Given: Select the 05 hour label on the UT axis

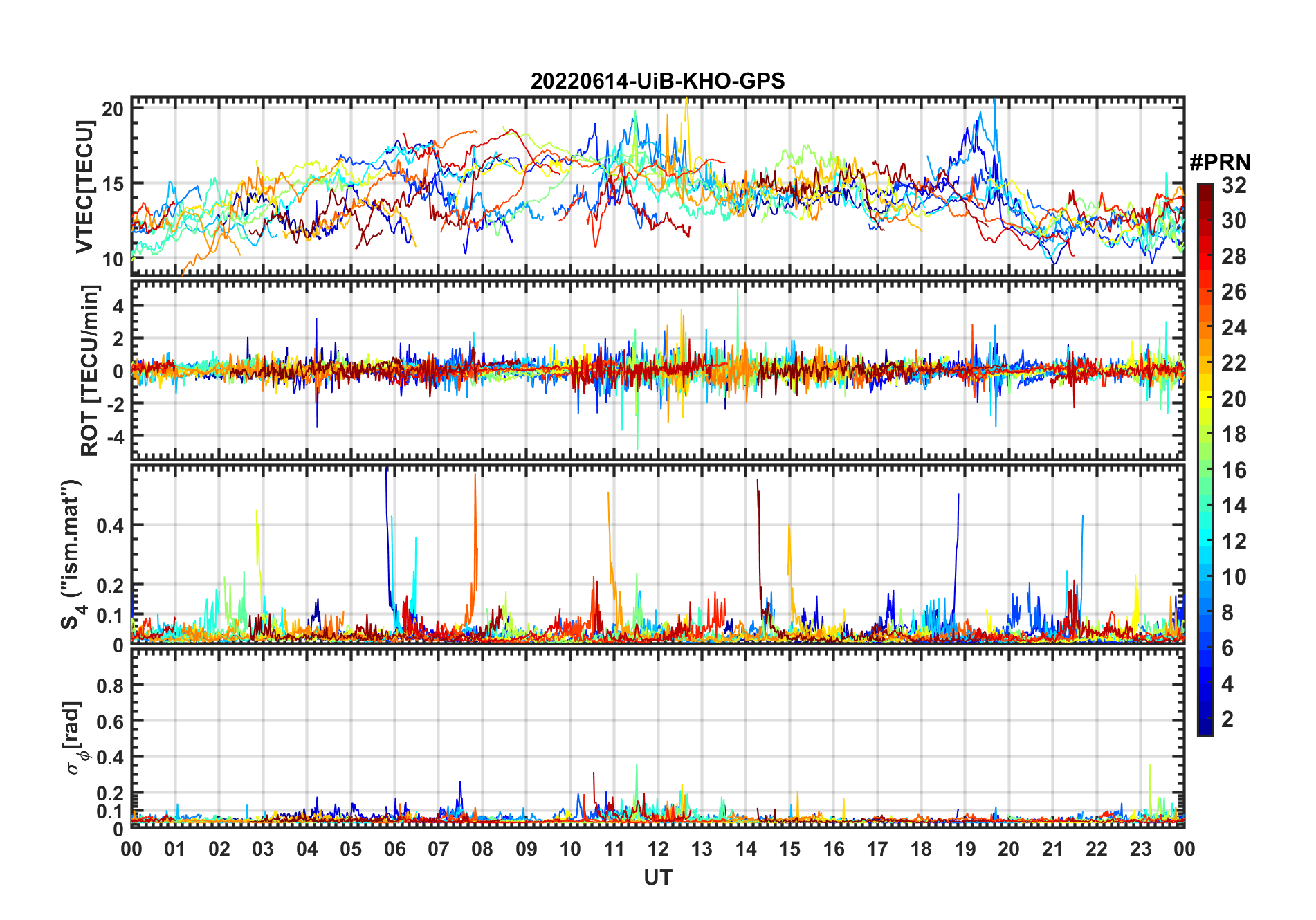Looking at the screenshot, I should pyautogui.click(x=351, y=849).
